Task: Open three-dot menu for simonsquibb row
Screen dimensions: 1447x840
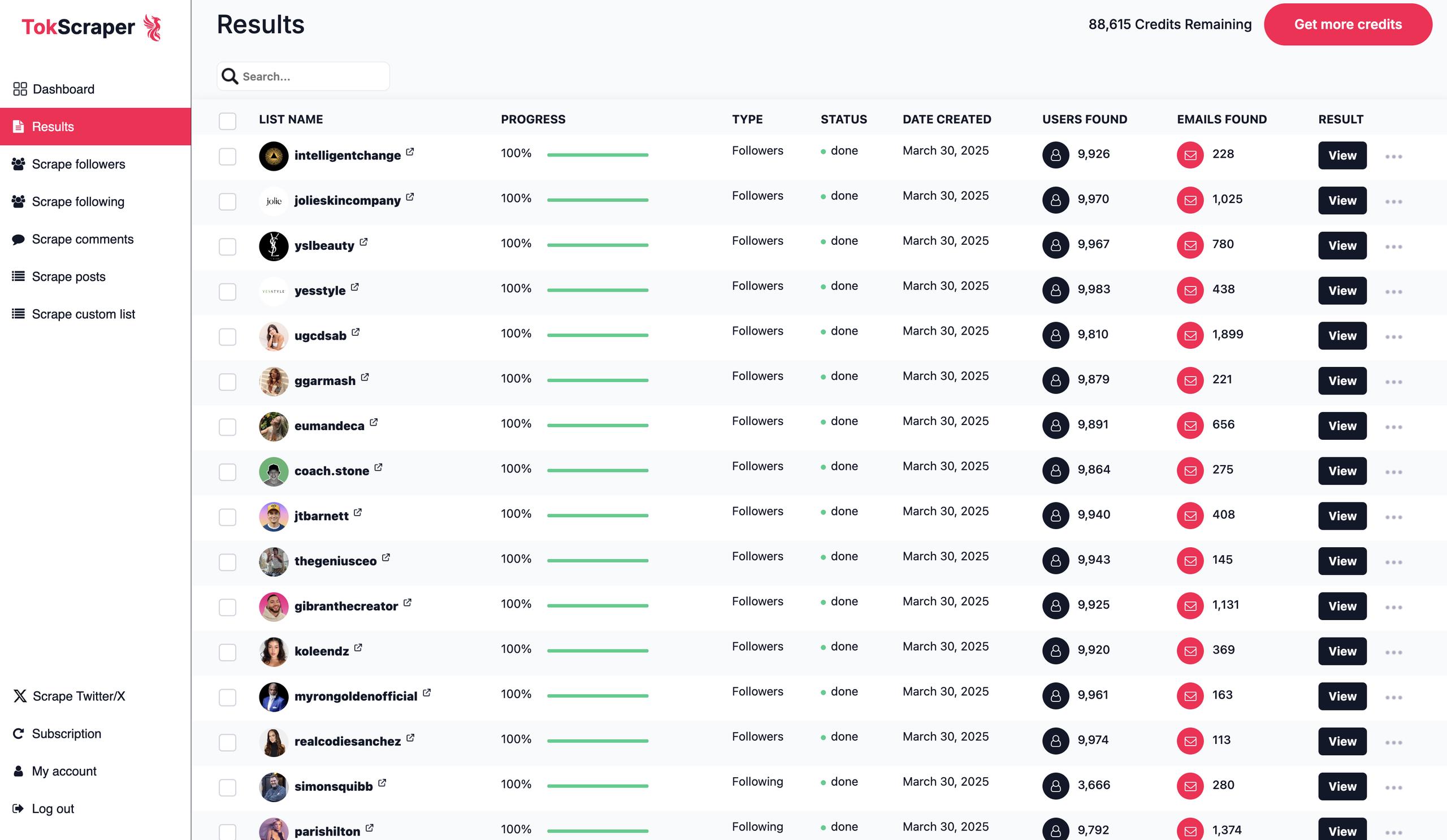Action: tap(1394, 788)
